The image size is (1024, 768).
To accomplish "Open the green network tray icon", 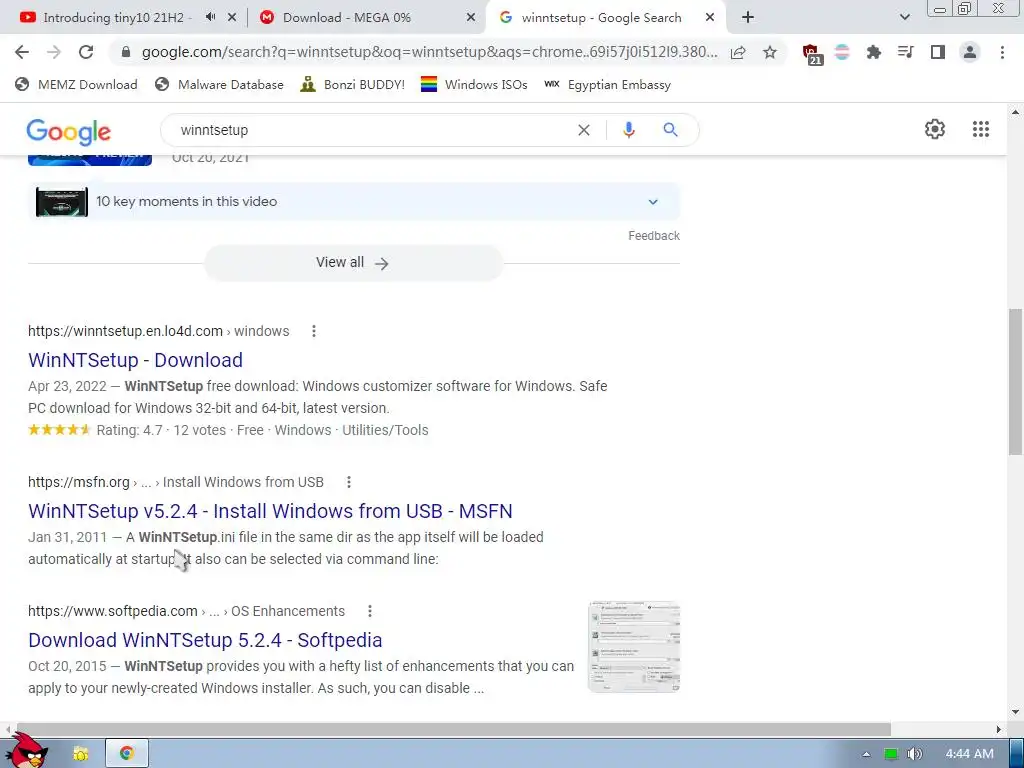I will point(891,754).
